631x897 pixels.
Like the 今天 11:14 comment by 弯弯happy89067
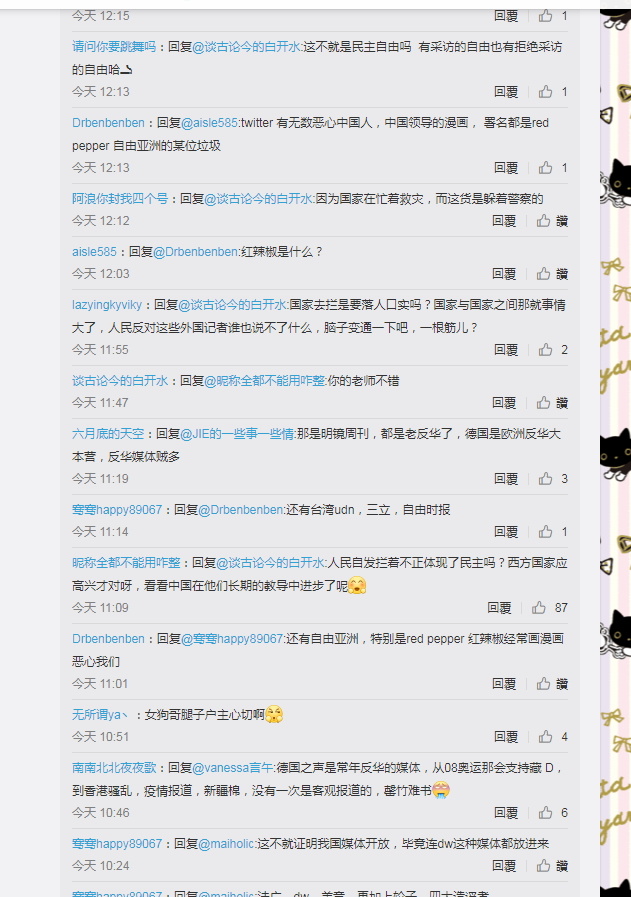[545, 531]
